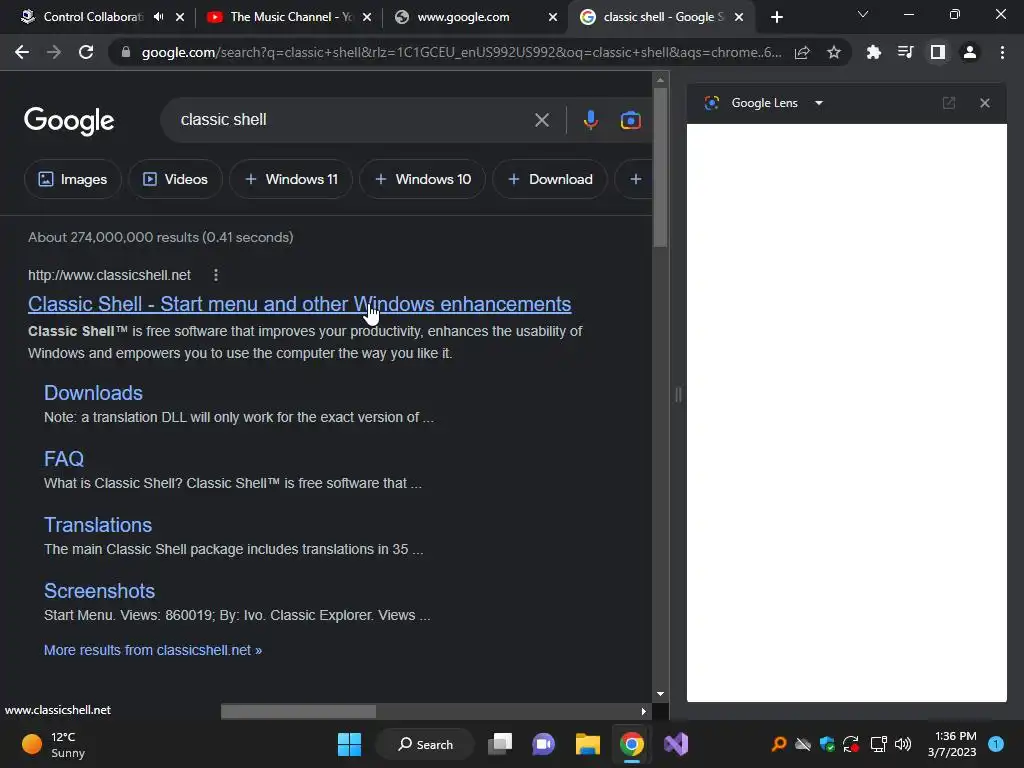Click the Google logo
The height and width of the screenshot is (768, 1024).
point(69,121)
